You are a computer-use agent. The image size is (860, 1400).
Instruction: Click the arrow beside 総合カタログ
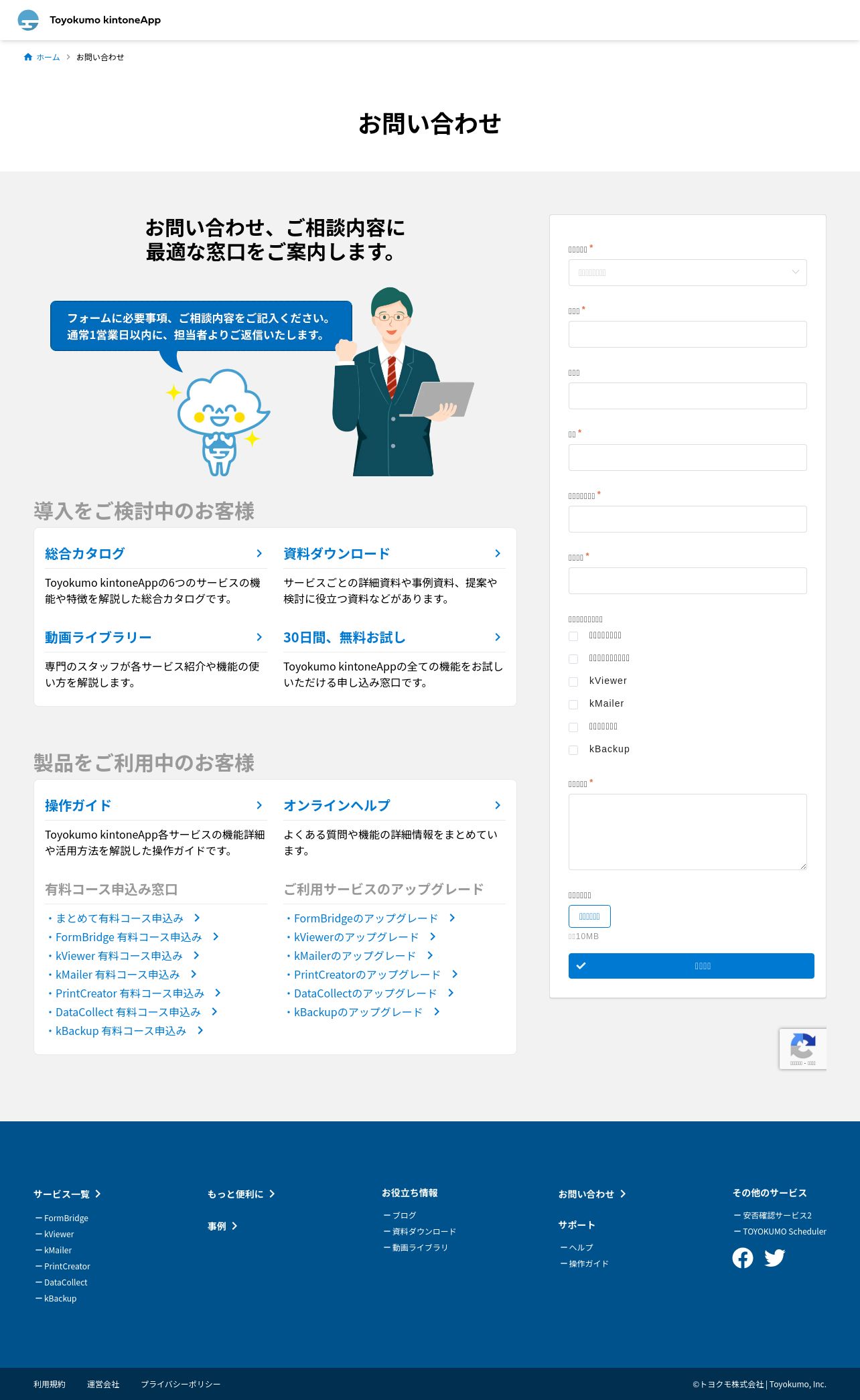(259, 553)
